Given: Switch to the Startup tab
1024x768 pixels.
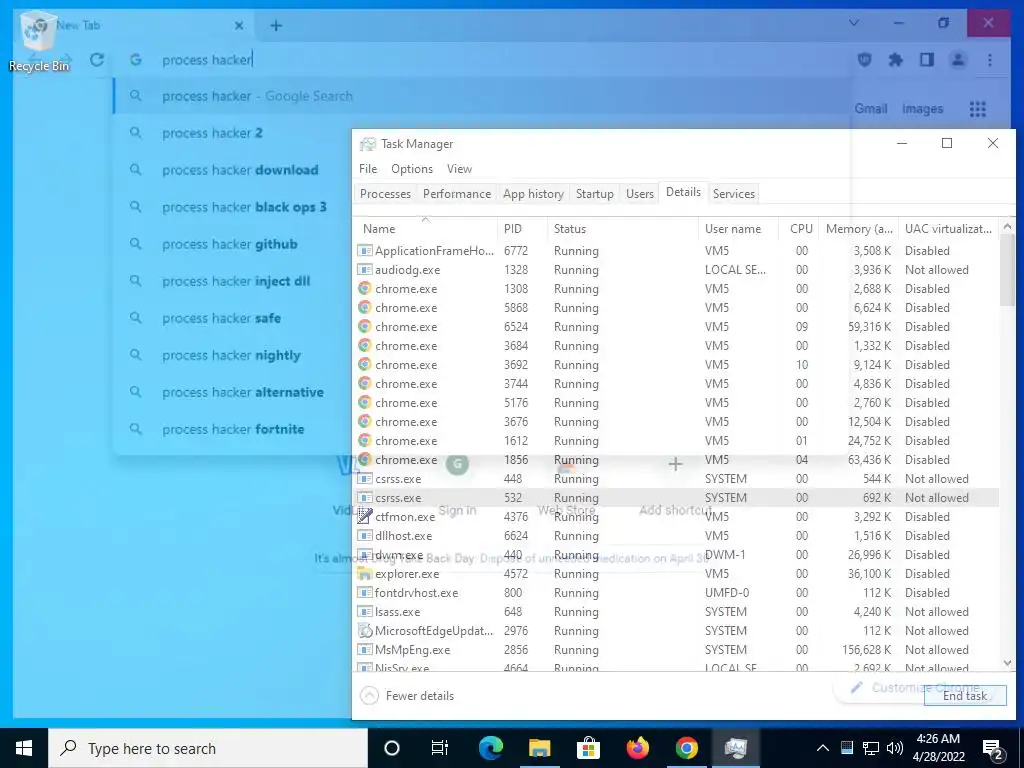Looking at the screenshot, I should [595, 193].
